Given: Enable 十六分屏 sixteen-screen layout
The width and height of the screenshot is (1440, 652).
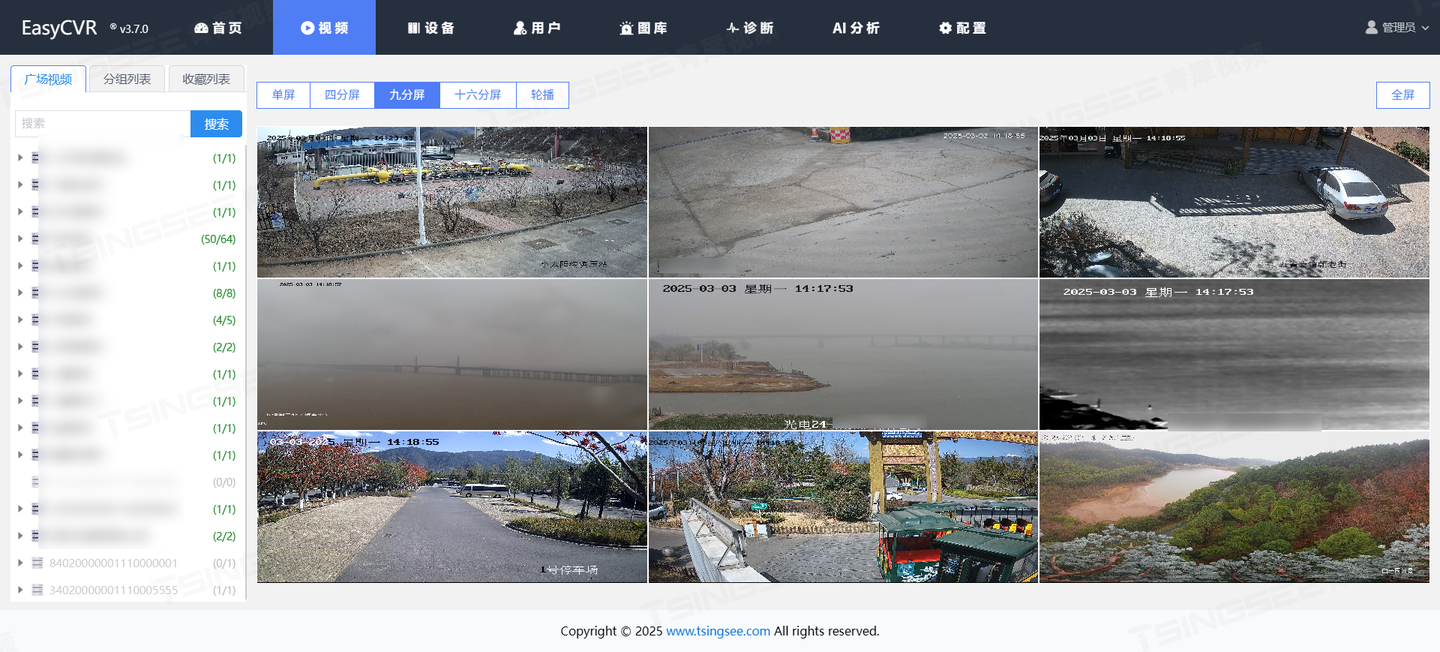Looking at the screenshot, I should tap(478, 94).
